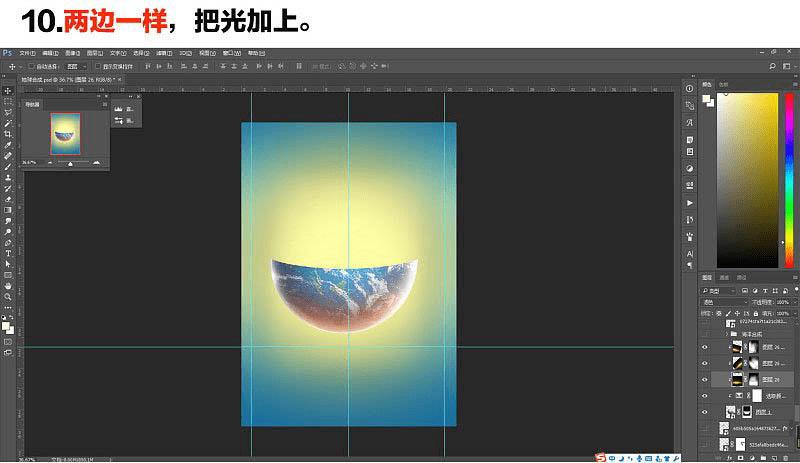Switch to the 色板 swatches tab

point(723,84)
